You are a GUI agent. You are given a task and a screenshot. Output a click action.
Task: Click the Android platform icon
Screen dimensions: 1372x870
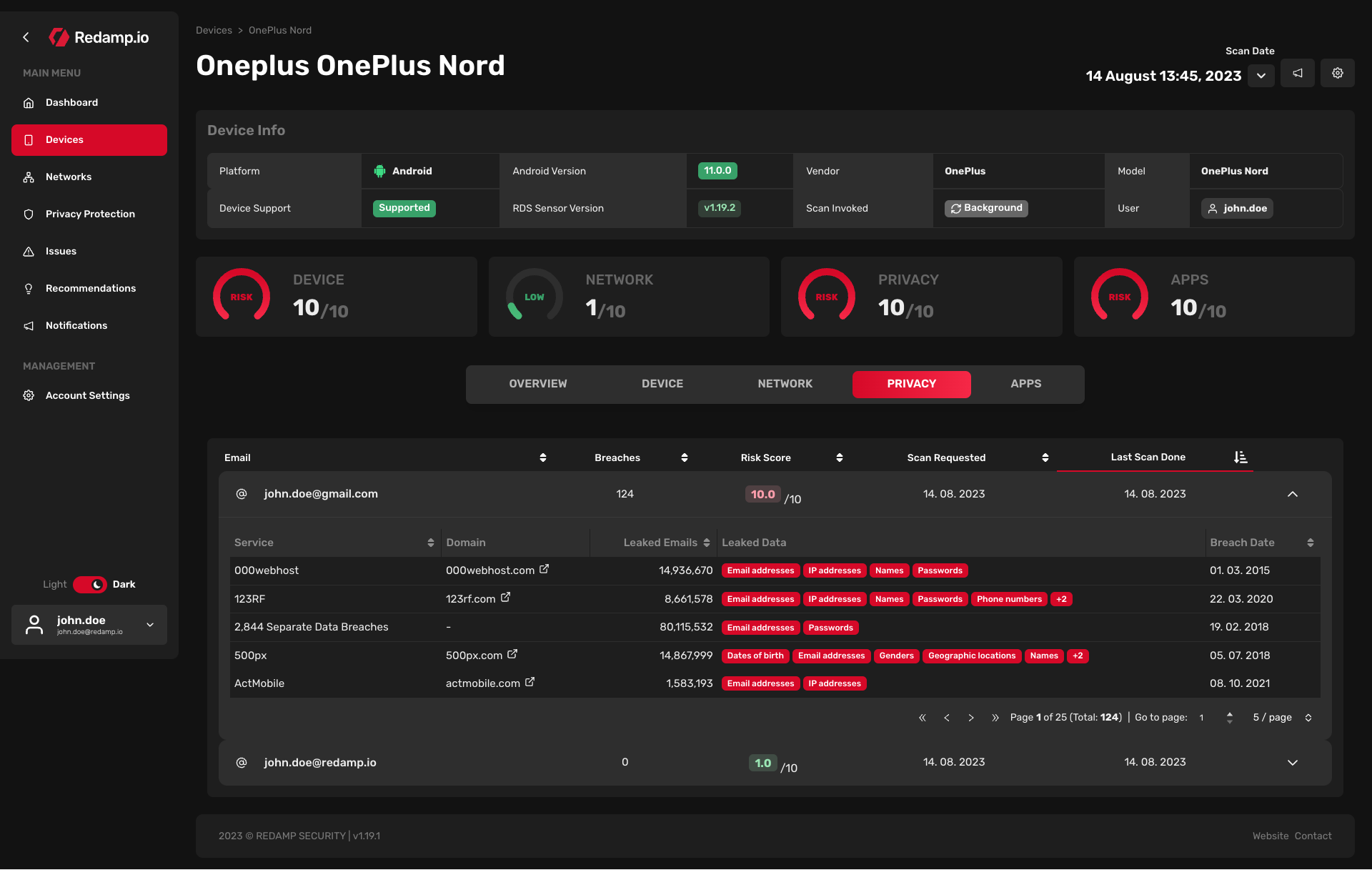point(379,172)
